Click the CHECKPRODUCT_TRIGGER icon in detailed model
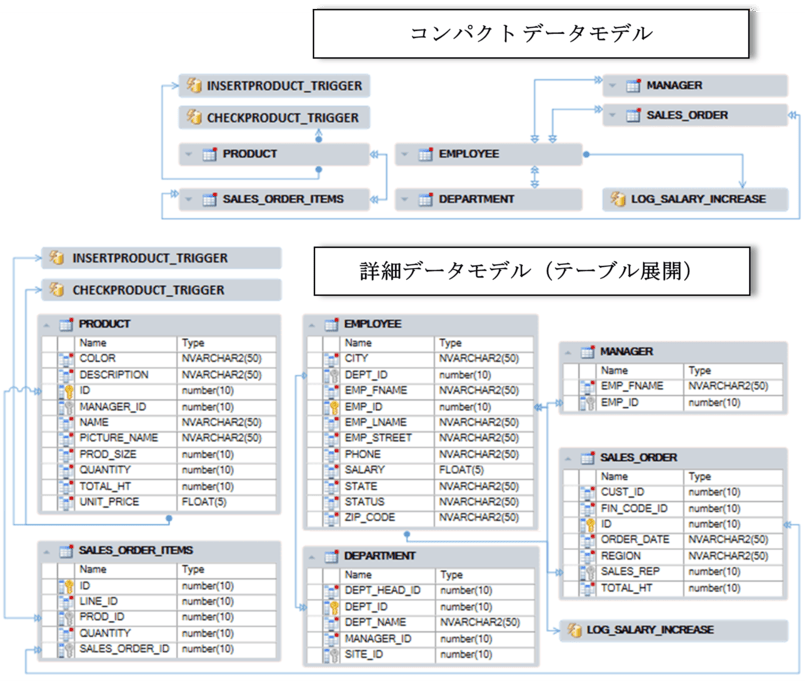This screenshot has width=805, height=681. tap(57, 290)
